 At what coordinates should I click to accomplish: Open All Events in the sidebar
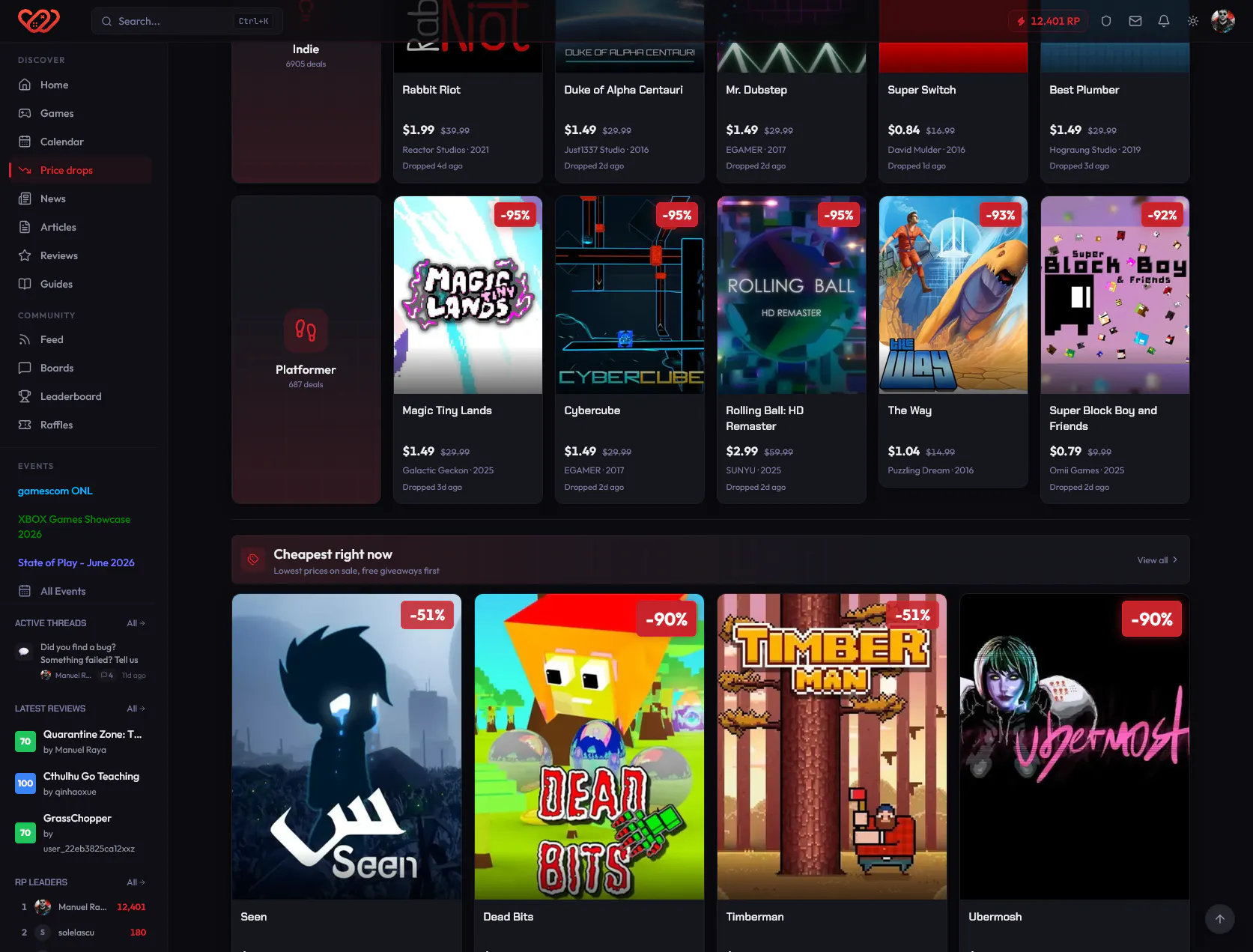81,591
